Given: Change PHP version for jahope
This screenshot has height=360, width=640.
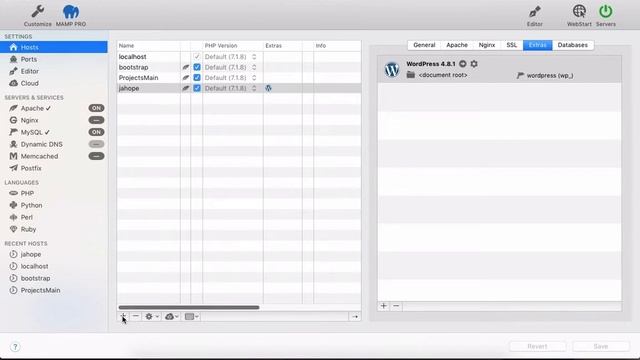Looking at the screenshot, I should tap(231, 88).
